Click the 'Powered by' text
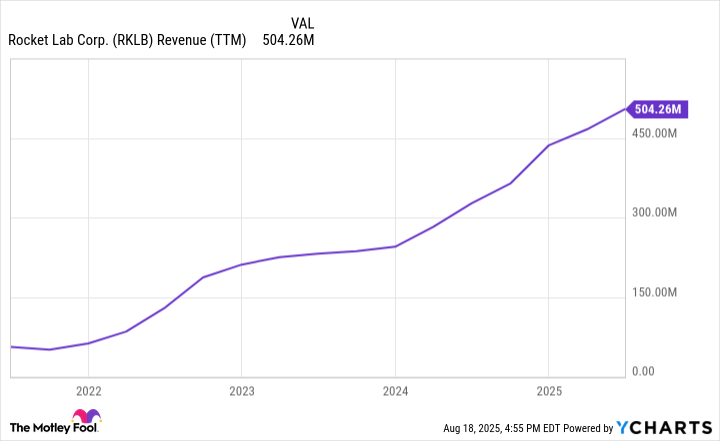 pyautogui.click(x=588, y=429)
